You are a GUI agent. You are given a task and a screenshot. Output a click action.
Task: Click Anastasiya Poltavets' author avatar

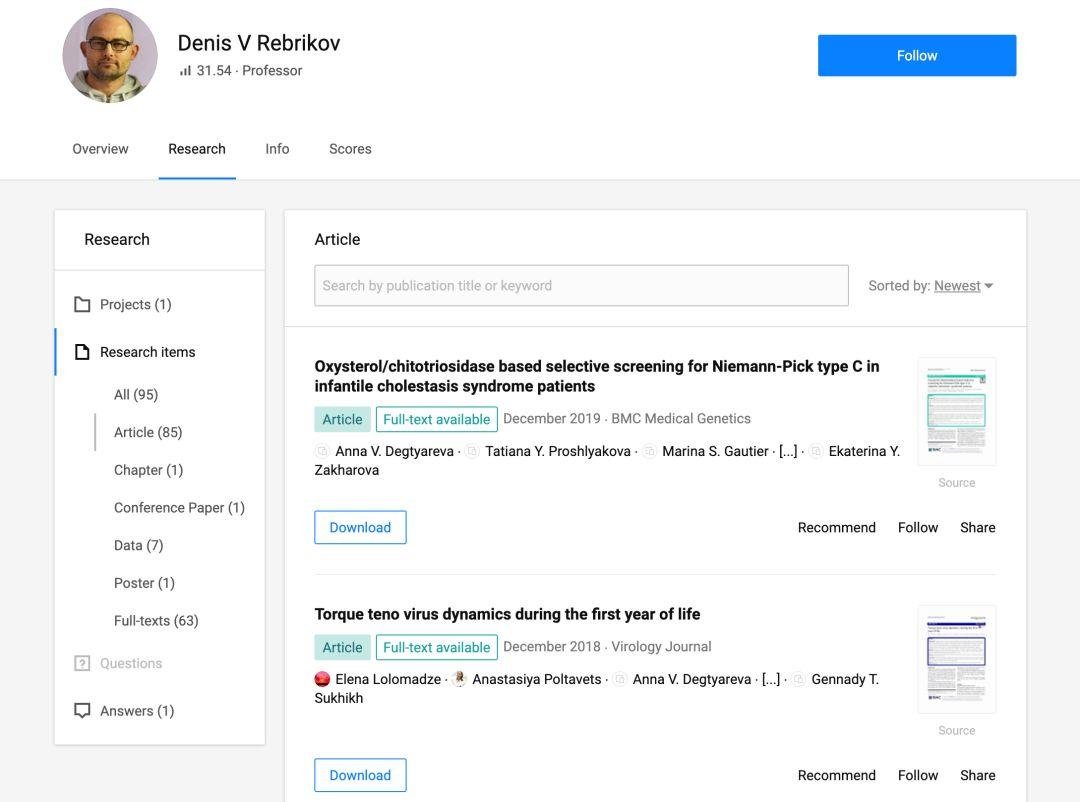coord(459,679)
